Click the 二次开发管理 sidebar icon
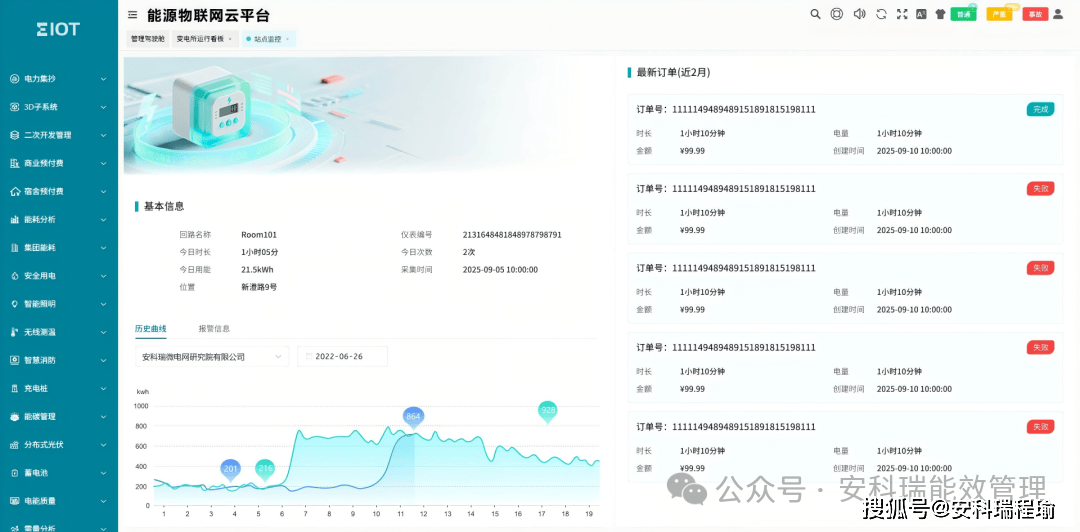The image size is (1080, 532). tap(14, 135)
